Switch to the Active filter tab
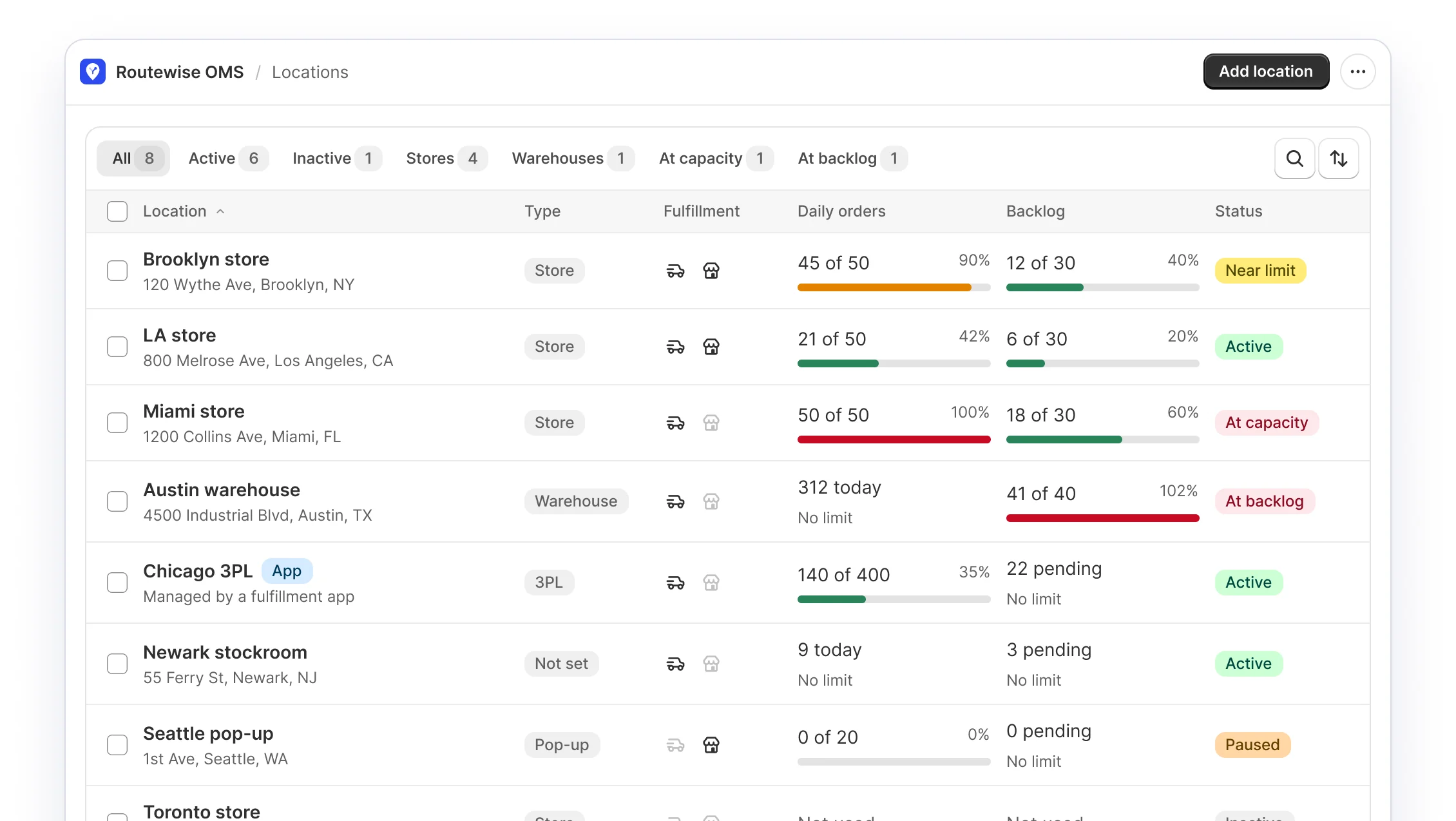The width and height of the screenshot is (1456, 821). [x=228, y=159]
